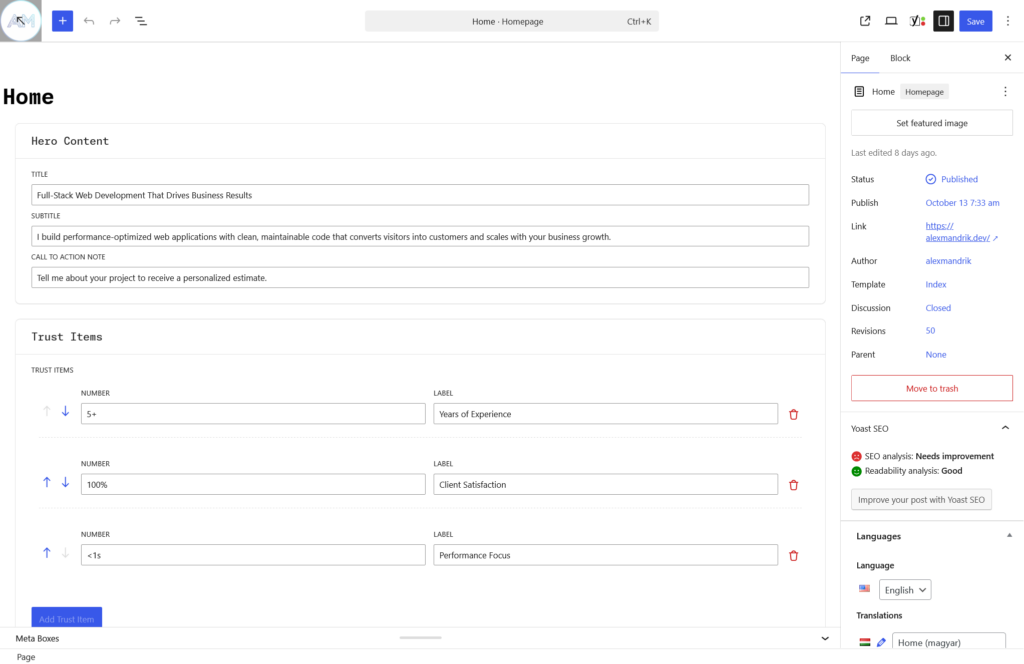This screenshot has height=664, width=1024.
Task: Open the block inserter
Action: click(x=62, y=20)
